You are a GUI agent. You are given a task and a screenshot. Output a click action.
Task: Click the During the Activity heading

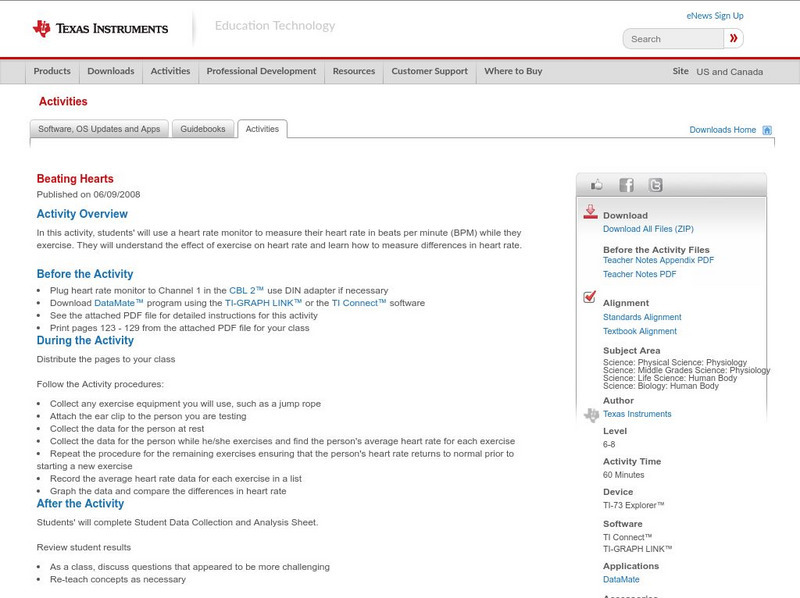coord(85,340)
